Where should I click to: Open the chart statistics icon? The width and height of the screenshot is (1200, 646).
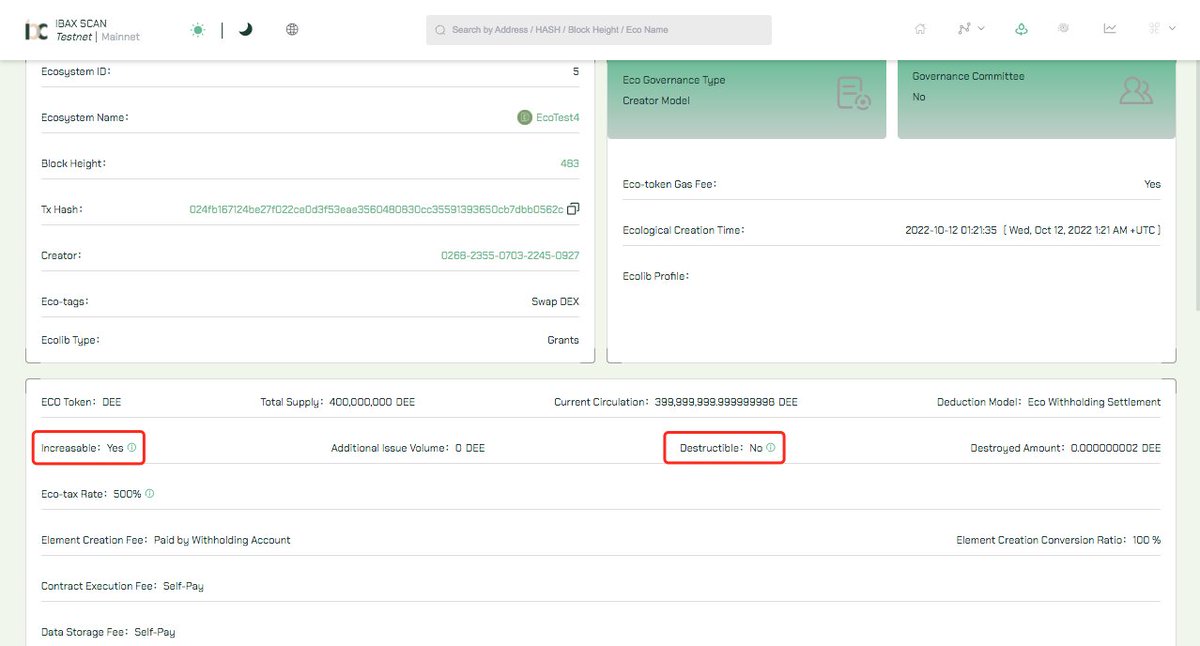(1110, 29)
